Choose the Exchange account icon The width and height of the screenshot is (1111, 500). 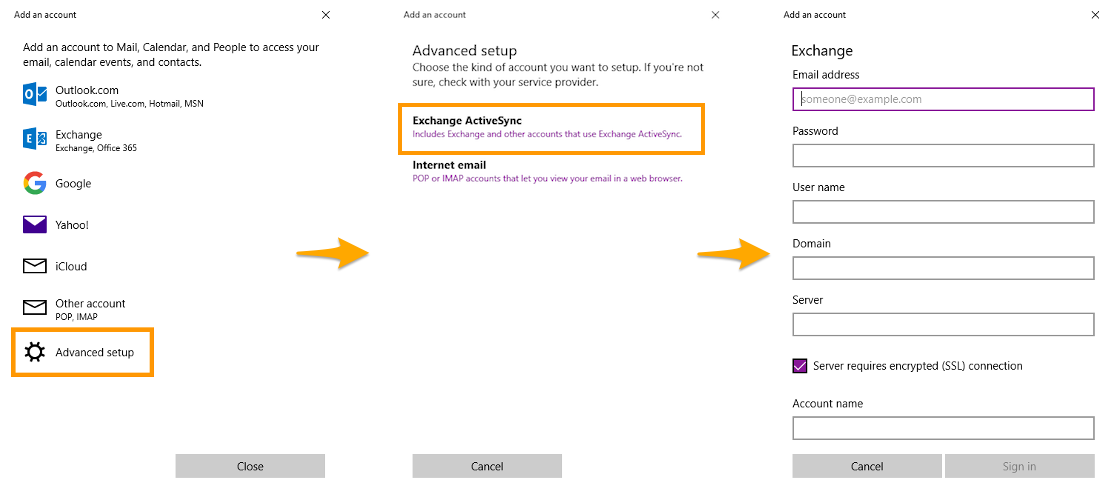35,140
